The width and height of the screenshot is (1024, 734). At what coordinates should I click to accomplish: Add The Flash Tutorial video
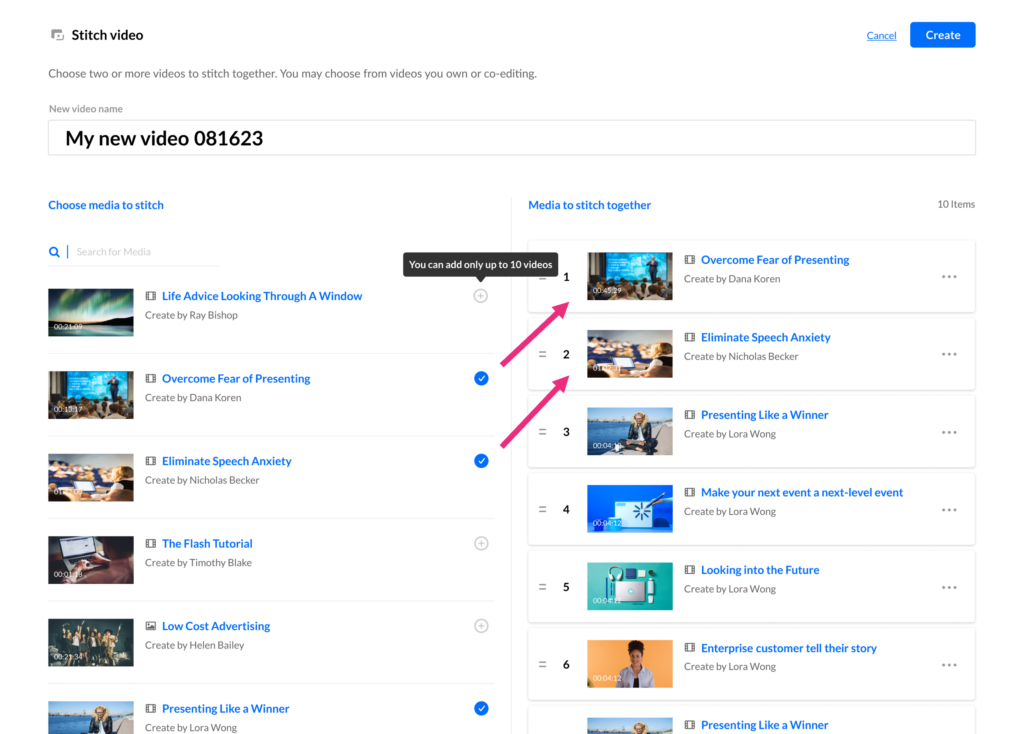click(481, 544)
